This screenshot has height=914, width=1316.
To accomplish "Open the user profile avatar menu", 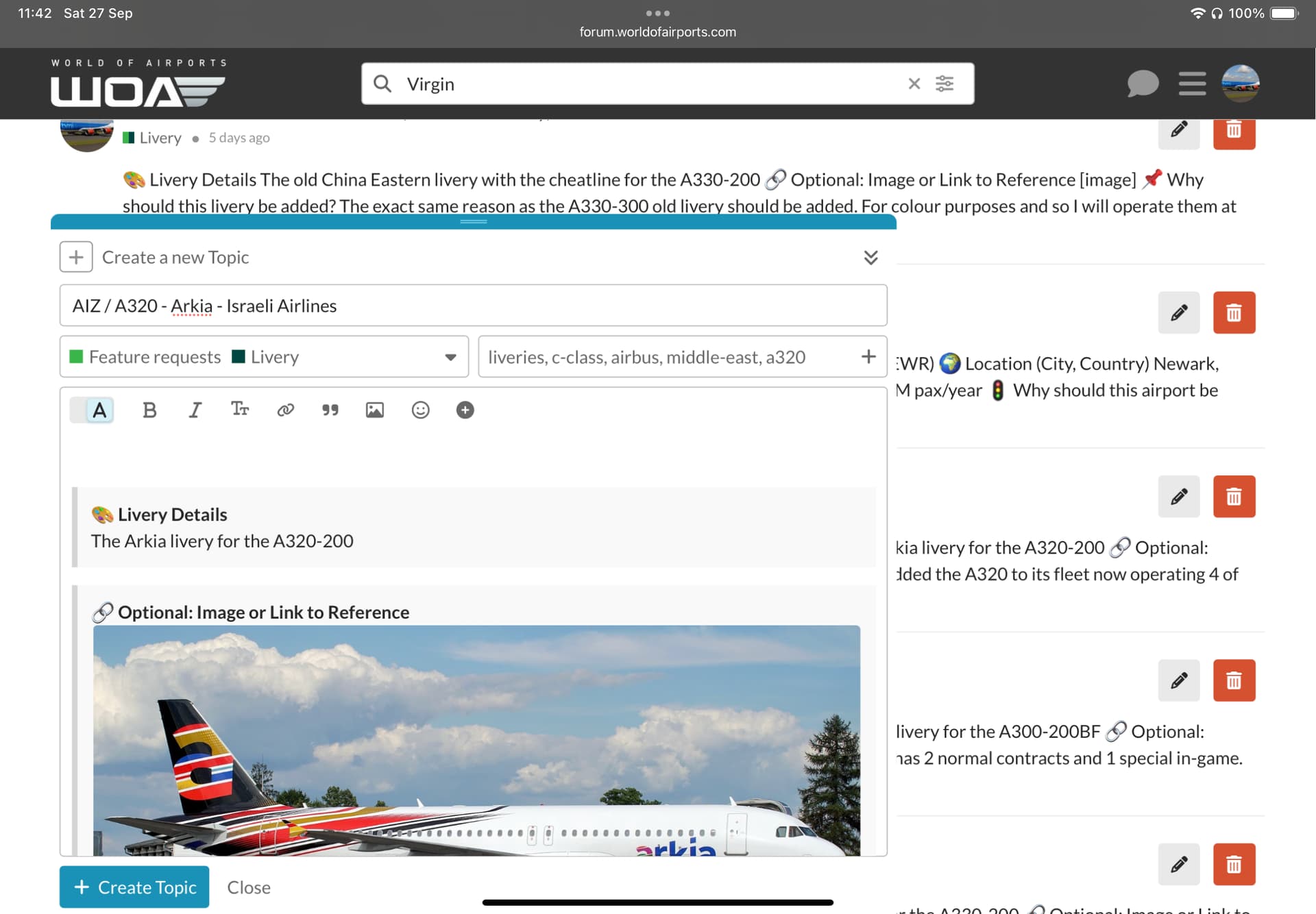I will click(x=1240, y=84).
